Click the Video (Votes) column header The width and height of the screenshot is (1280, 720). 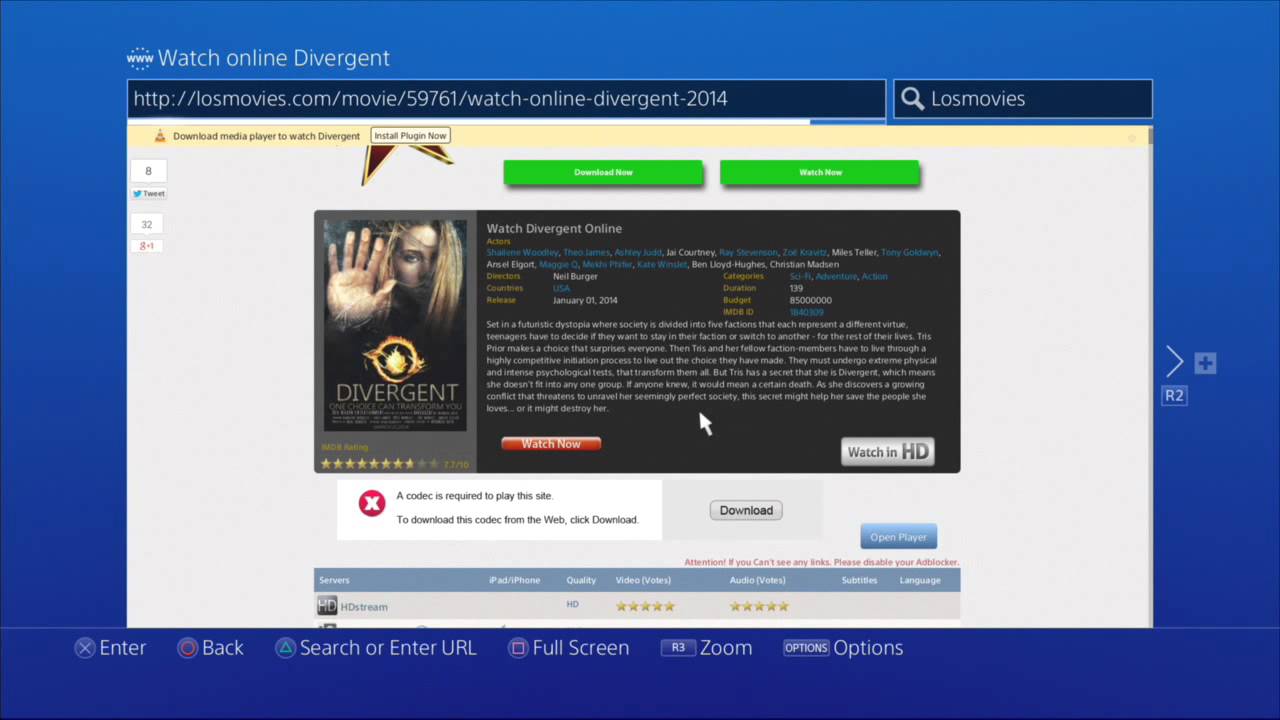click(643, 580)
